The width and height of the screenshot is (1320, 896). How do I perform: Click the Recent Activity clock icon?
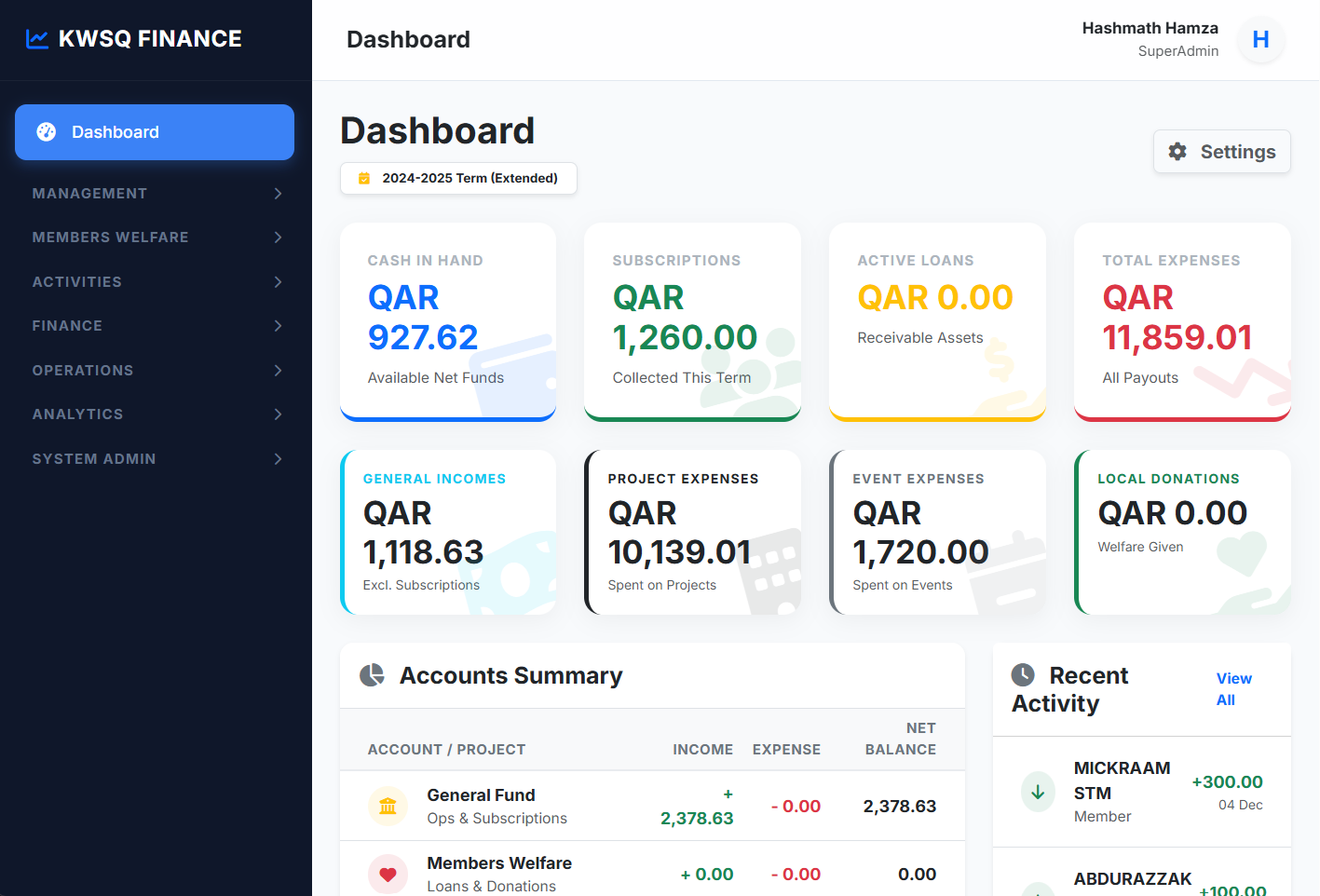pyautogui.click(x=1023, y=675)
